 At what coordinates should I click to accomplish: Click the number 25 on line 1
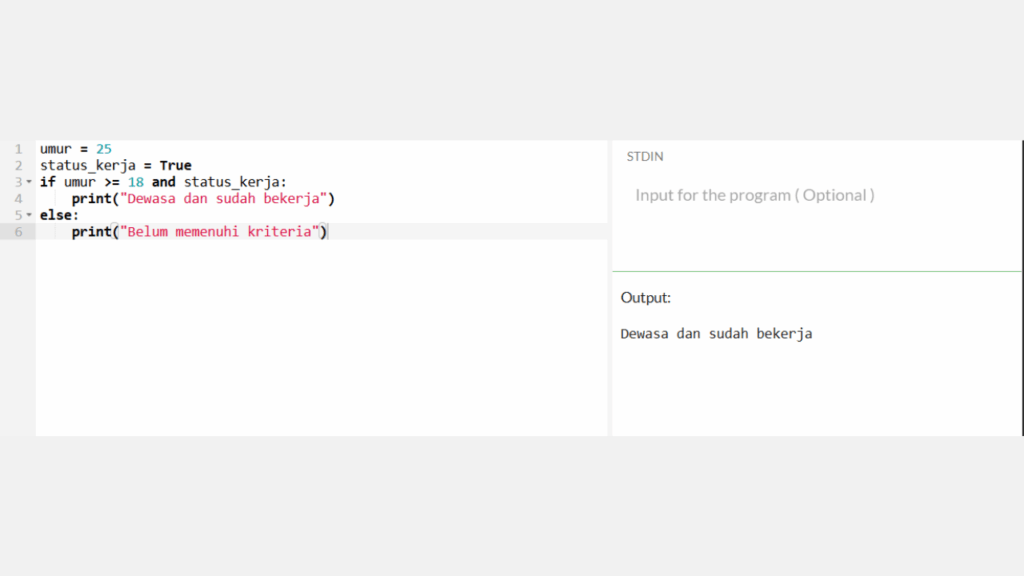(103, 148)
